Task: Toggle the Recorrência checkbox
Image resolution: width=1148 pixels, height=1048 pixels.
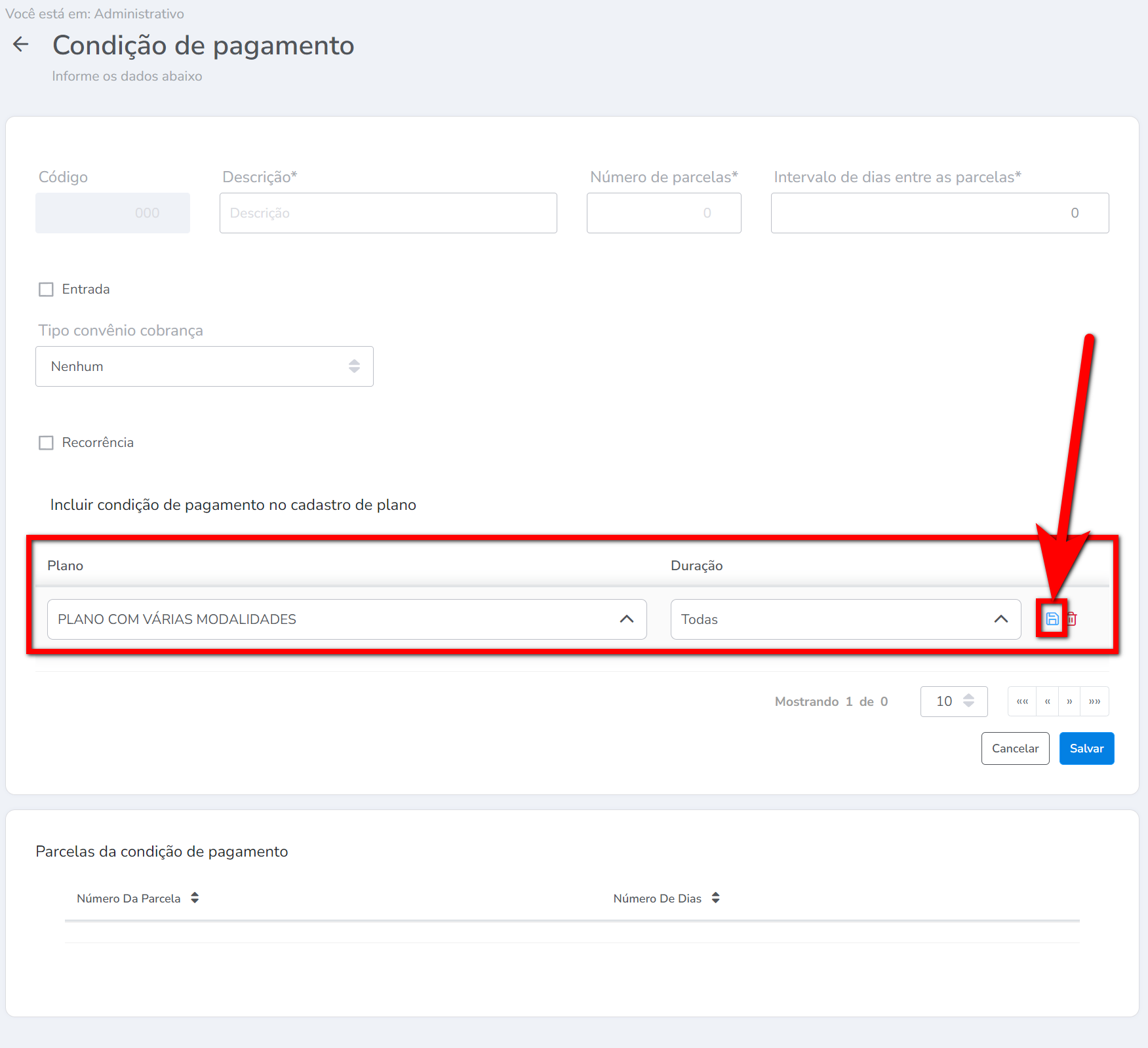Action: (x=46, y=443)
